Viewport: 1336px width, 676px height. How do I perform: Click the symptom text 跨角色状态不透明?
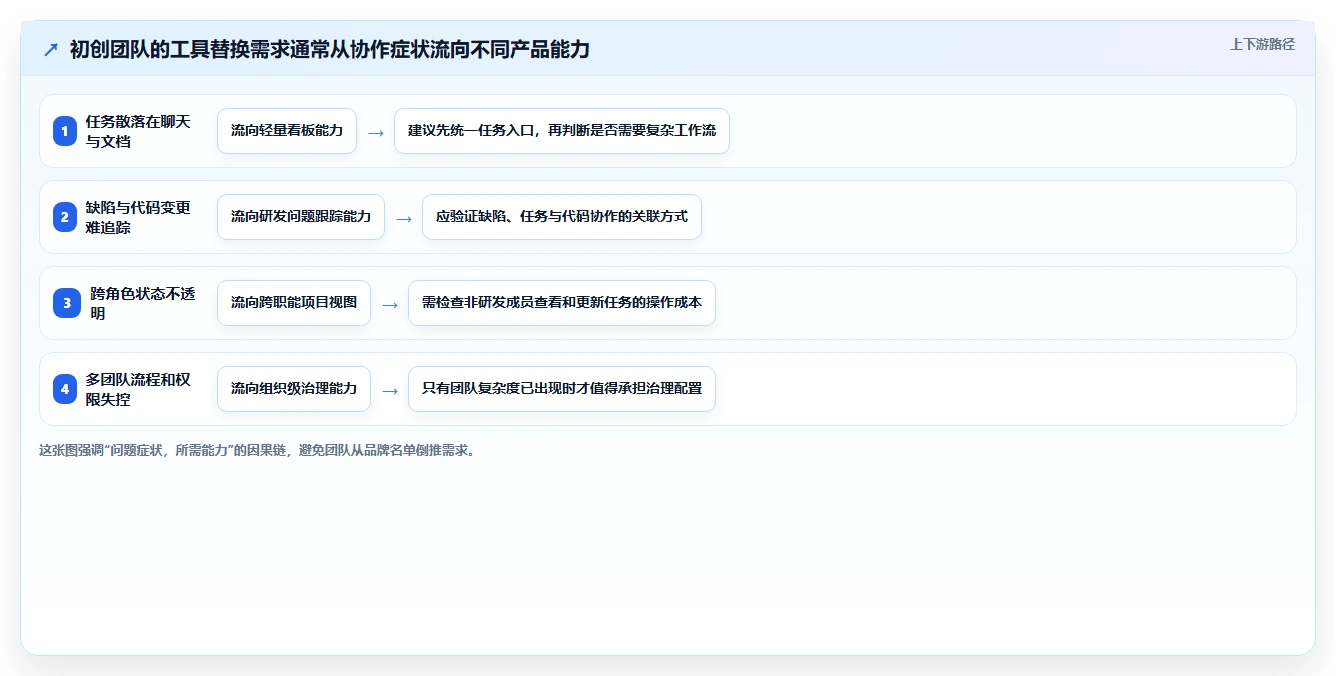(x=143, y=303)
